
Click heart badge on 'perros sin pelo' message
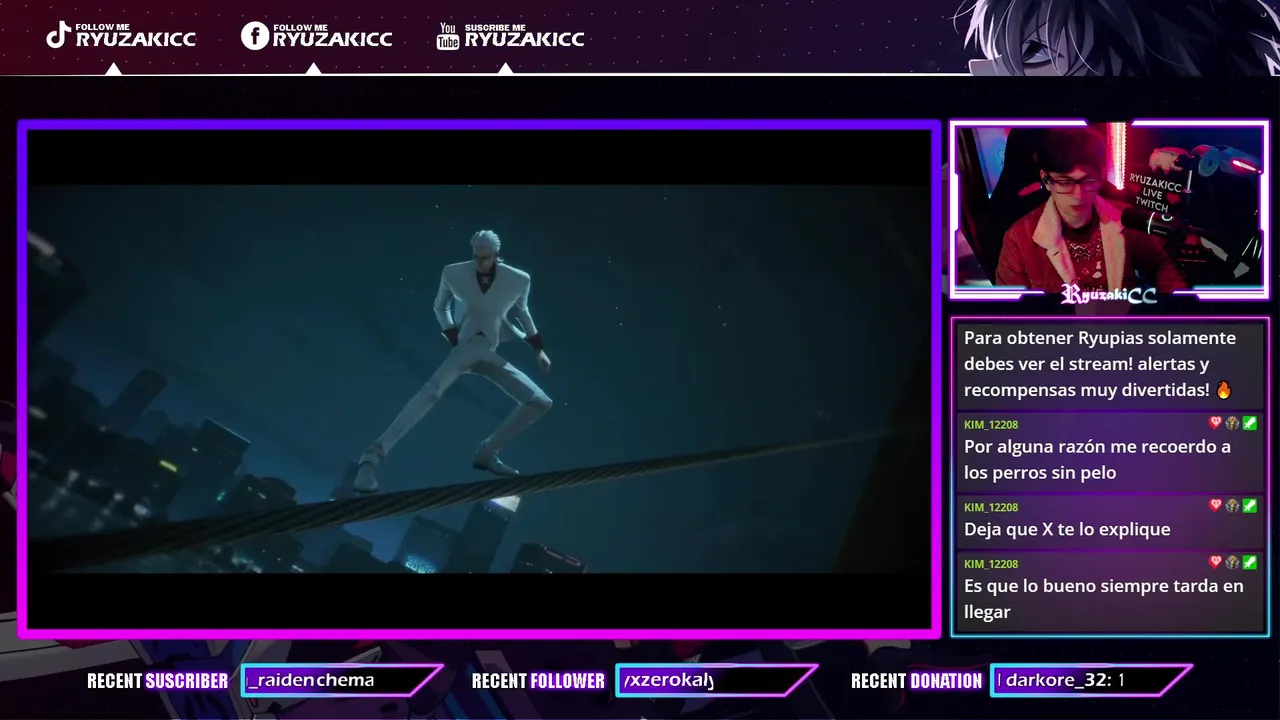[1216, 424]
